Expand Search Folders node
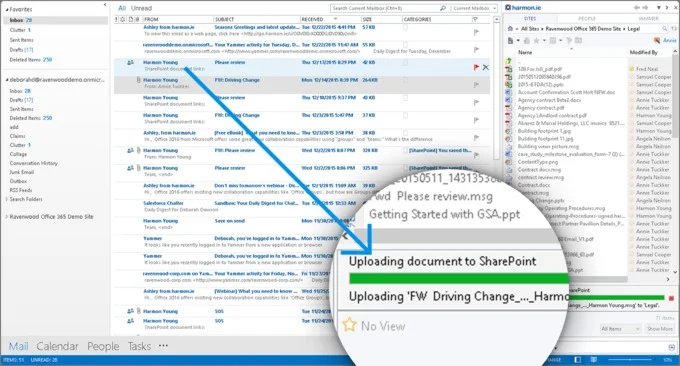 click(7, 199)
